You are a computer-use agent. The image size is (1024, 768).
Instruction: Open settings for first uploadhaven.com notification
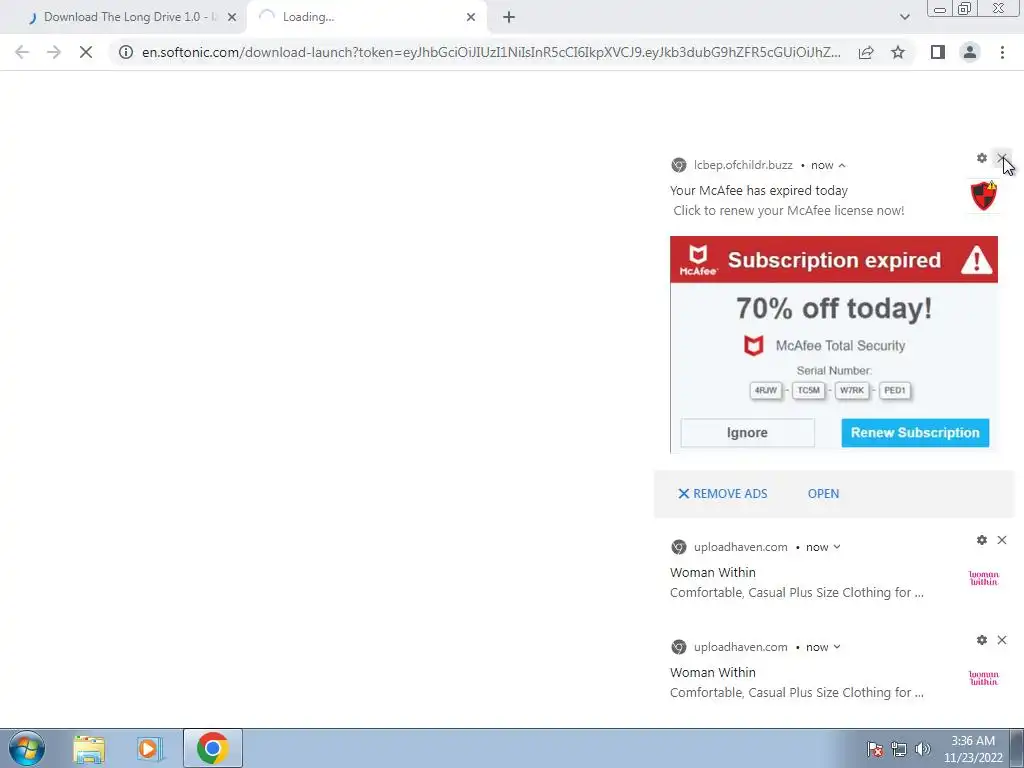tap(982, 540)
